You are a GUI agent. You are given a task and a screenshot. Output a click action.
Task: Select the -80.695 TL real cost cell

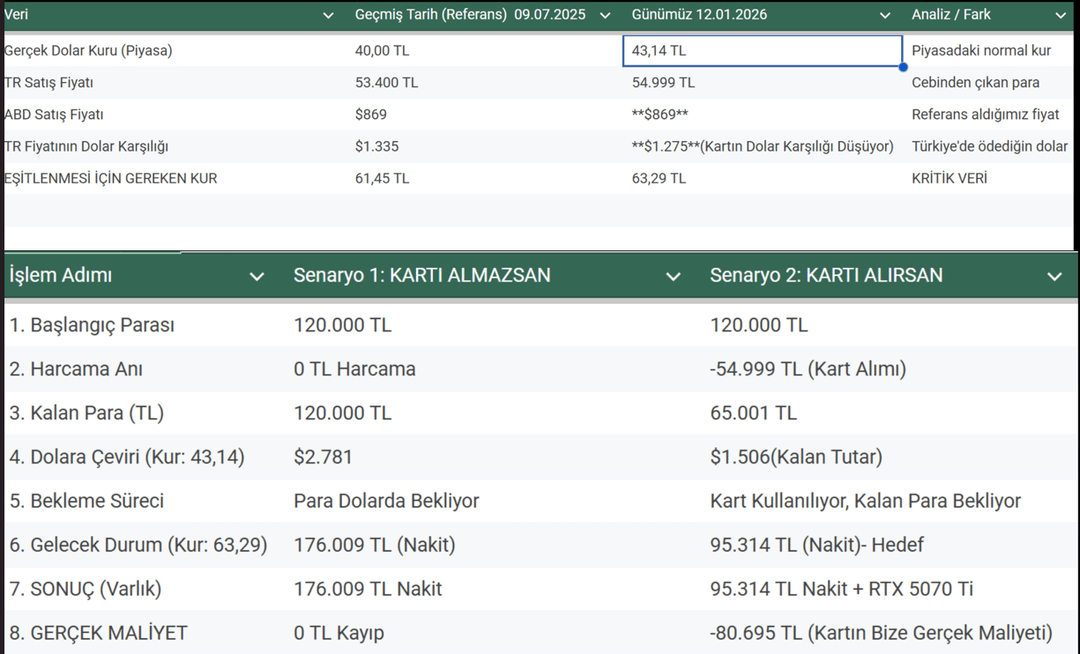coord(881,633)
